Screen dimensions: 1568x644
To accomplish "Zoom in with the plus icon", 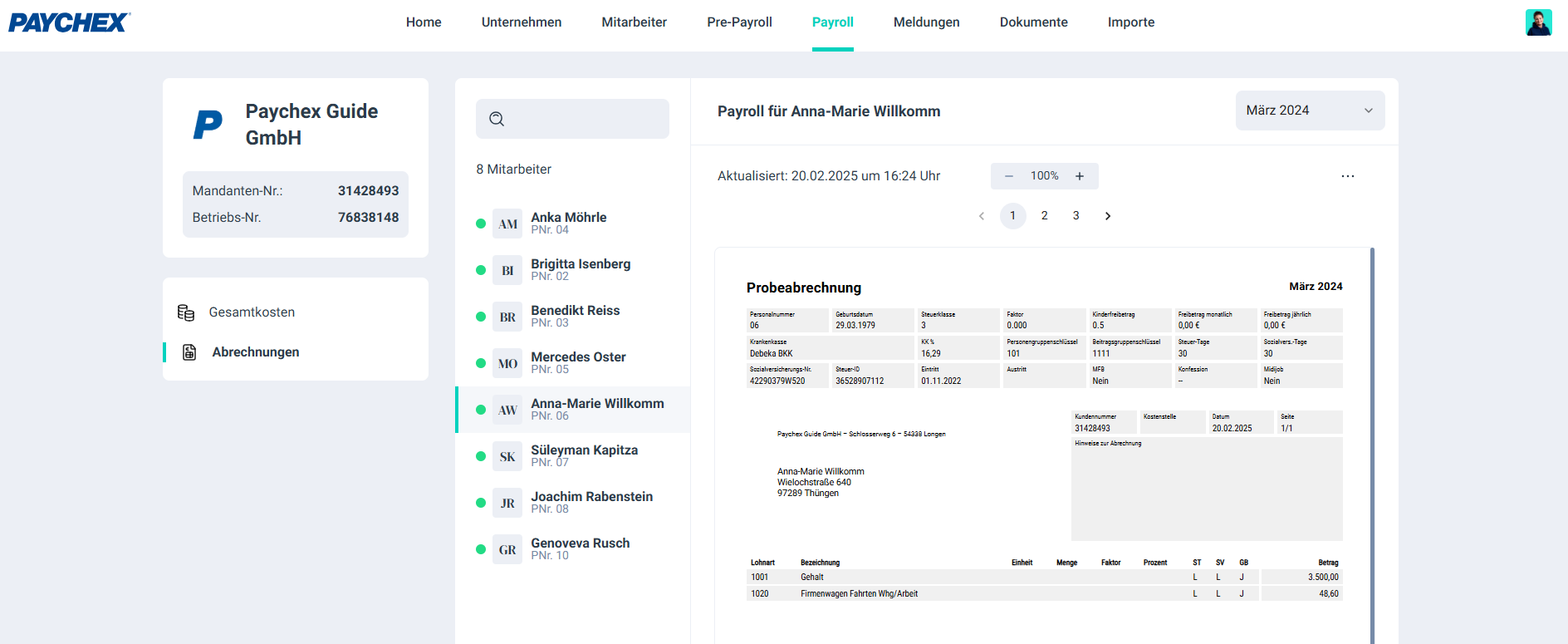I will (1080, 176).
